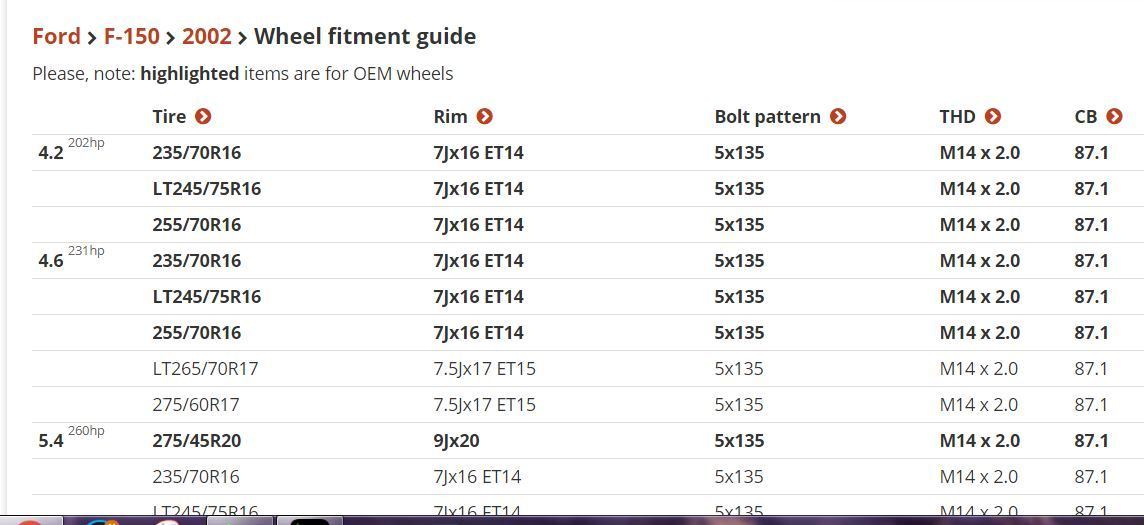Viewport: 1144px width, 525px height.
Task: Select the 4.6 engine label
Action: point(51,261)
